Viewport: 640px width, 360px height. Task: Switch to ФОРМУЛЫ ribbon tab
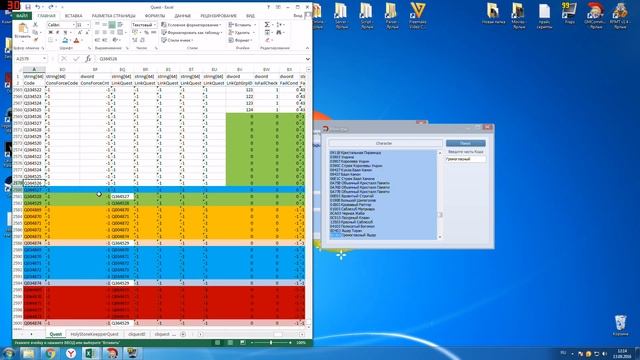pos(155,16)
